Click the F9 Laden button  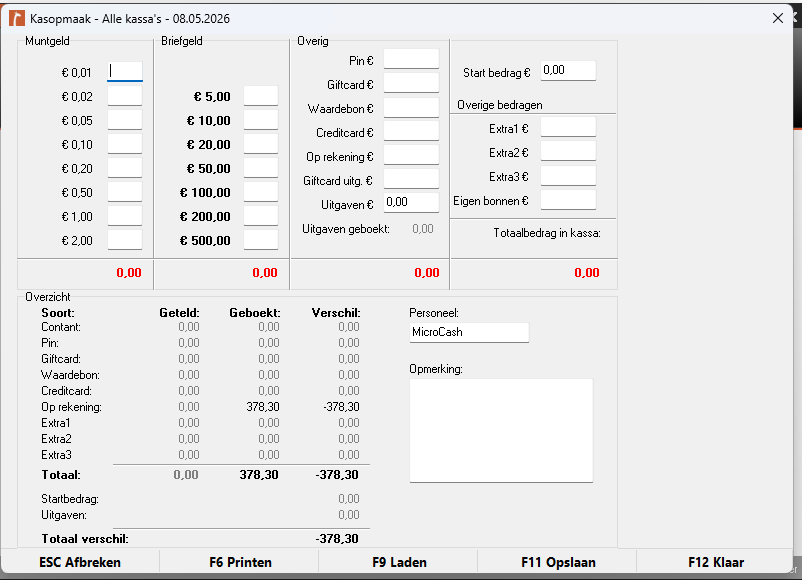(399, 562)
